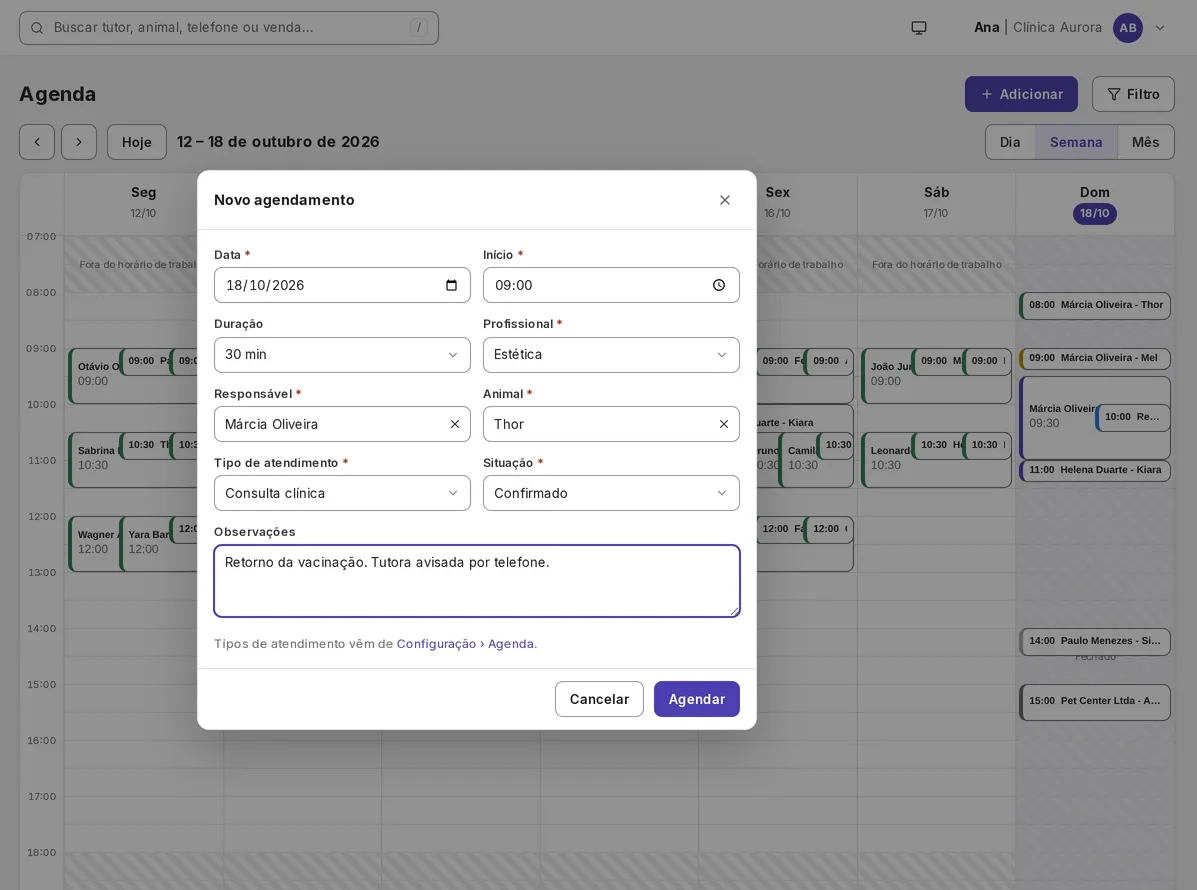Open the 14:00 Paulo Menezes appointment
The height and width of the screenshot is (890, 1197).
pos(1095,641)
